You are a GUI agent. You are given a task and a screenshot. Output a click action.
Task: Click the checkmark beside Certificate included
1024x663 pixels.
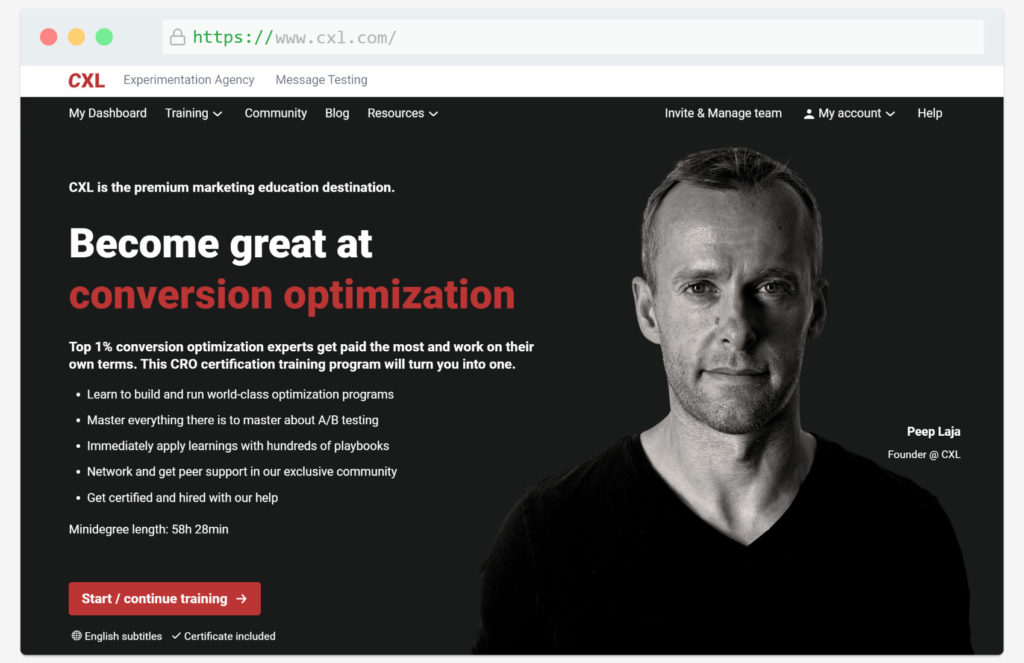click(x=176, y=636)
